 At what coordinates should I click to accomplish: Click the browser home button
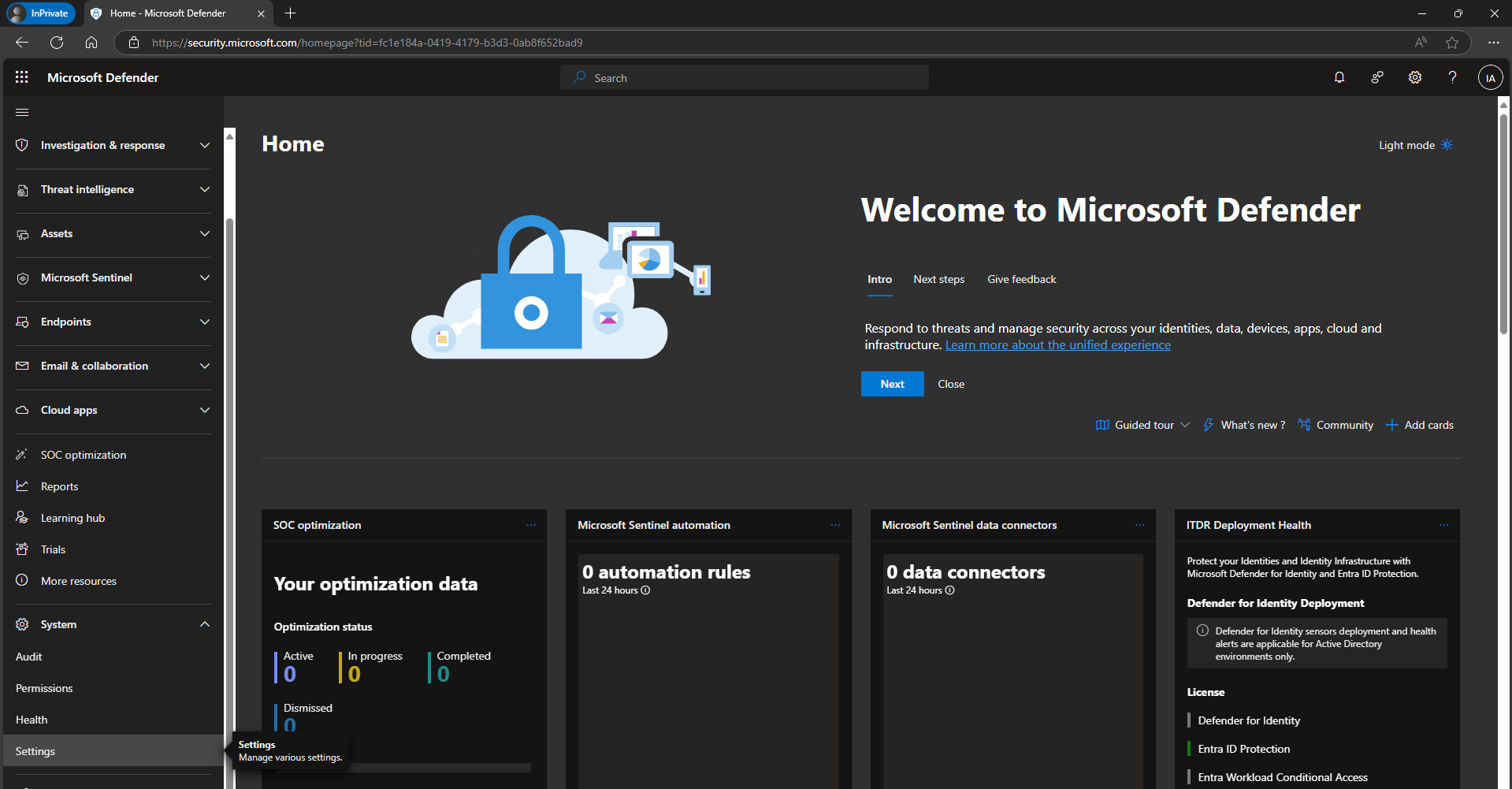click(x=91, y=43)
